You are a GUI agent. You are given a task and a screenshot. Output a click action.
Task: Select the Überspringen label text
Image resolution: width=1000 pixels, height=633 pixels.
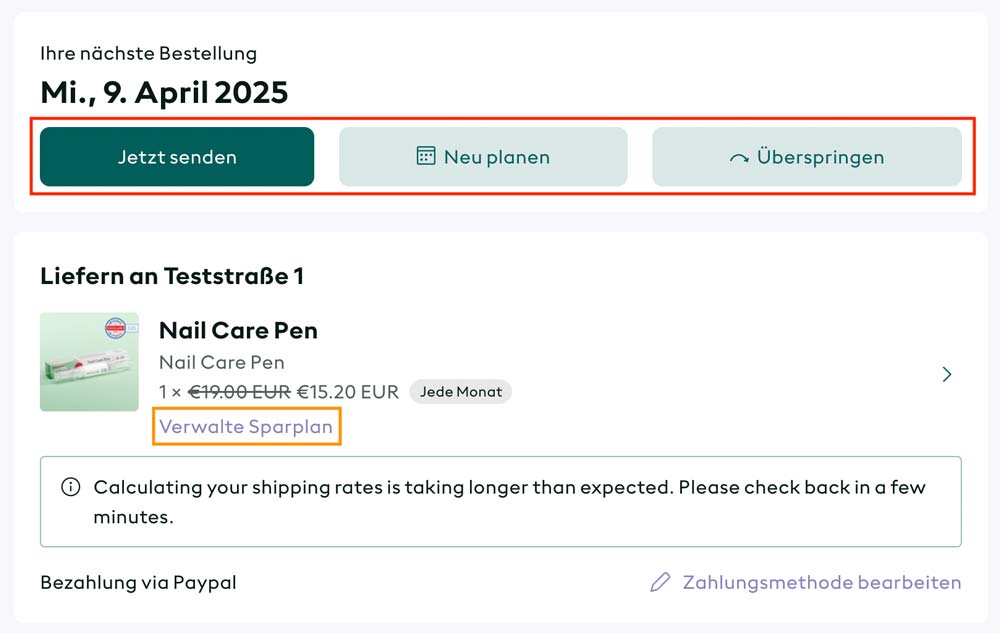[820, 157]
